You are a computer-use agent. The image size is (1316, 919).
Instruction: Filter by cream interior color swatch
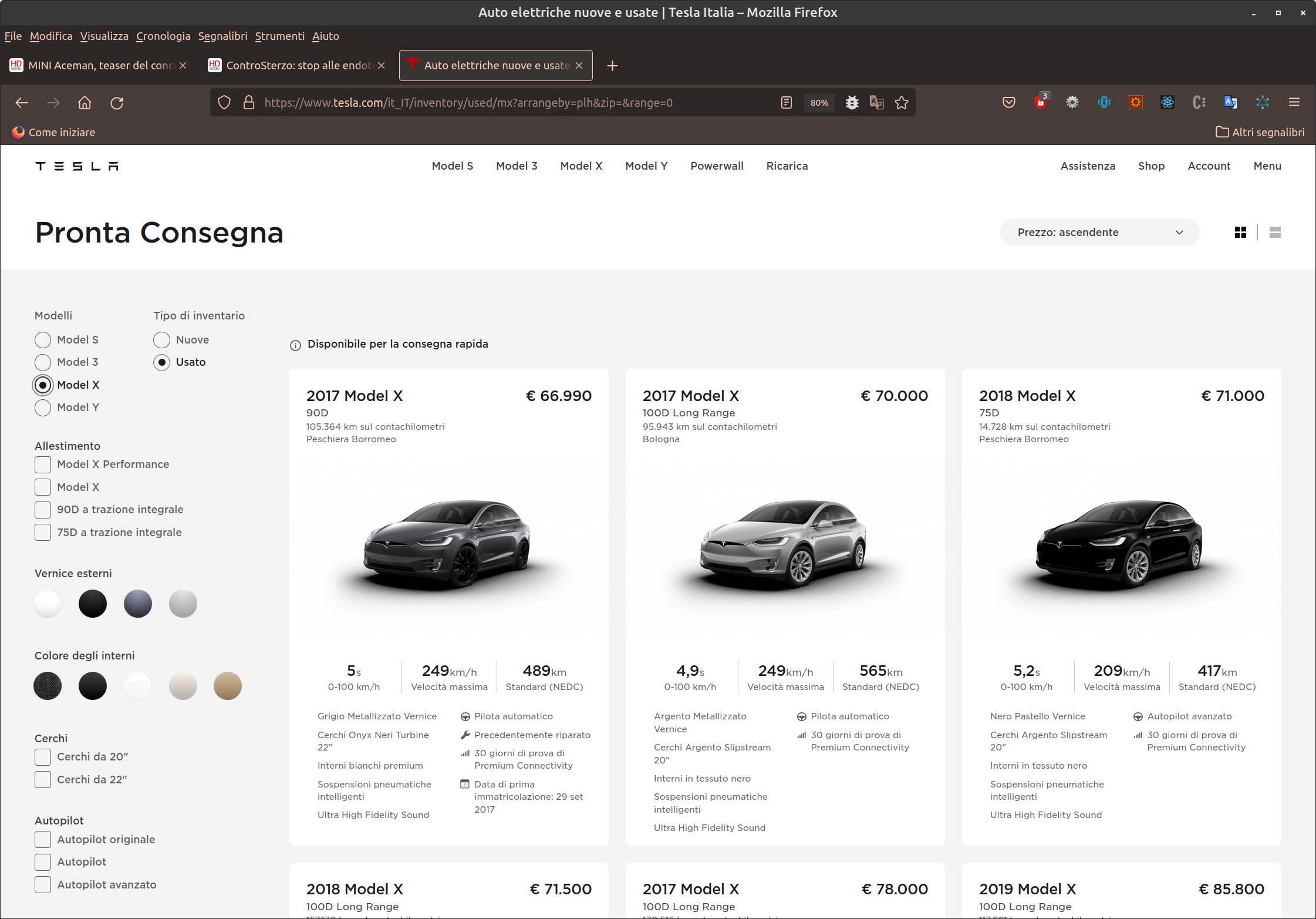183,686
